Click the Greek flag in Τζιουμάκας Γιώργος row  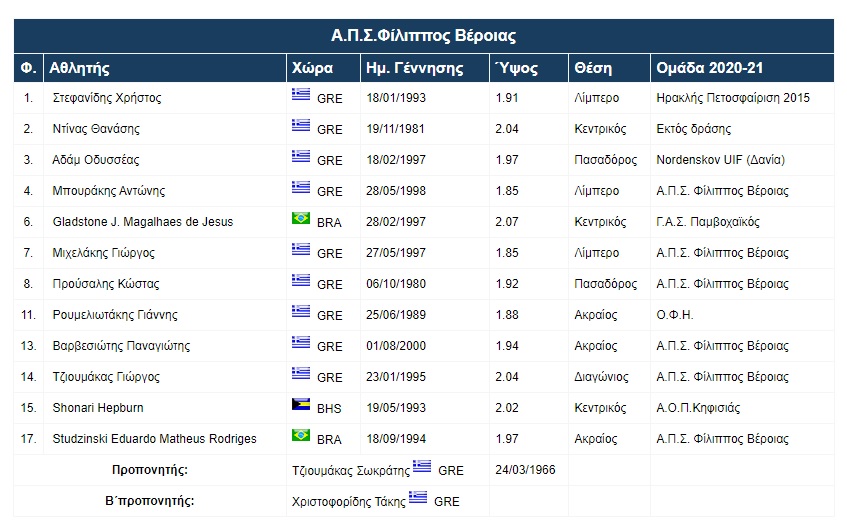[300, 374]
